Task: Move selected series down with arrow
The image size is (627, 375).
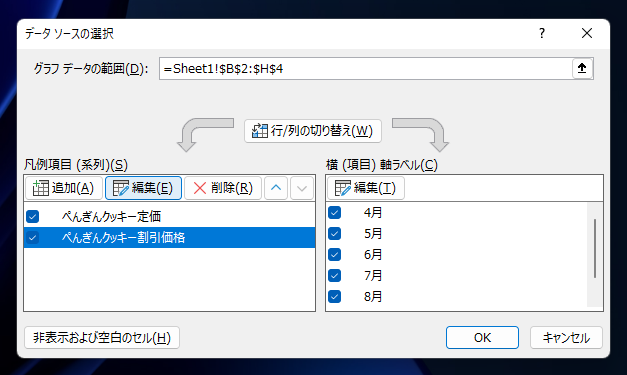Action: coord(302,188)
